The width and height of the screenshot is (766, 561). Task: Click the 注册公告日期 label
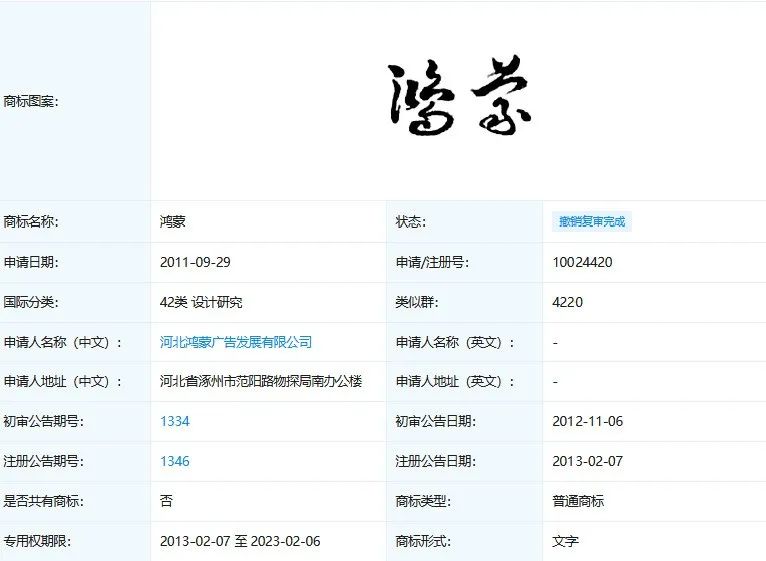[435, 461]
